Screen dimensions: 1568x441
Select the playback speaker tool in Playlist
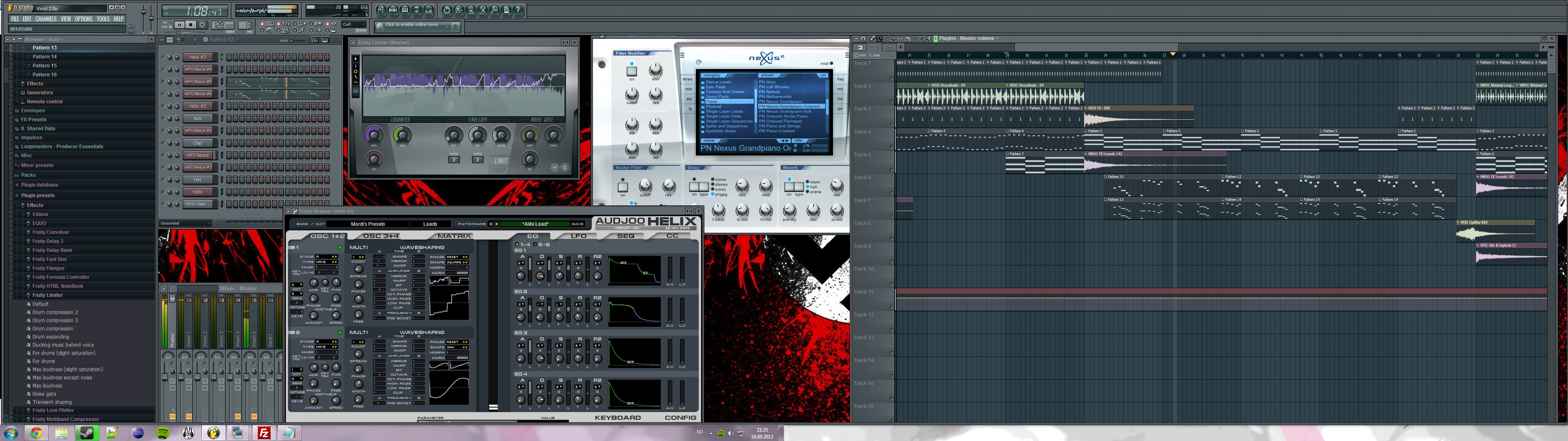click(928, 38)
